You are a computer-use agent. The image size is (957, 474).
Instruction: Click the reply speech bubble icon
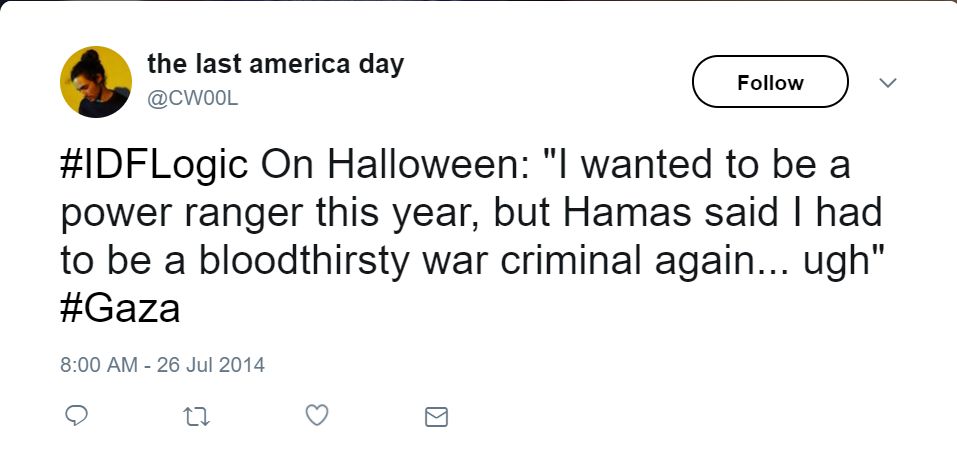pos(78,415)
